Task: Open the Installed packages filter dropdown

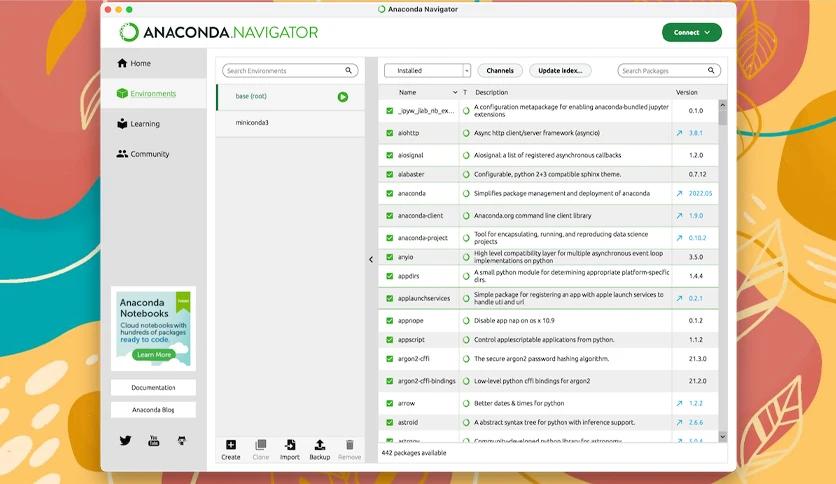Action: tap(427, 70)
